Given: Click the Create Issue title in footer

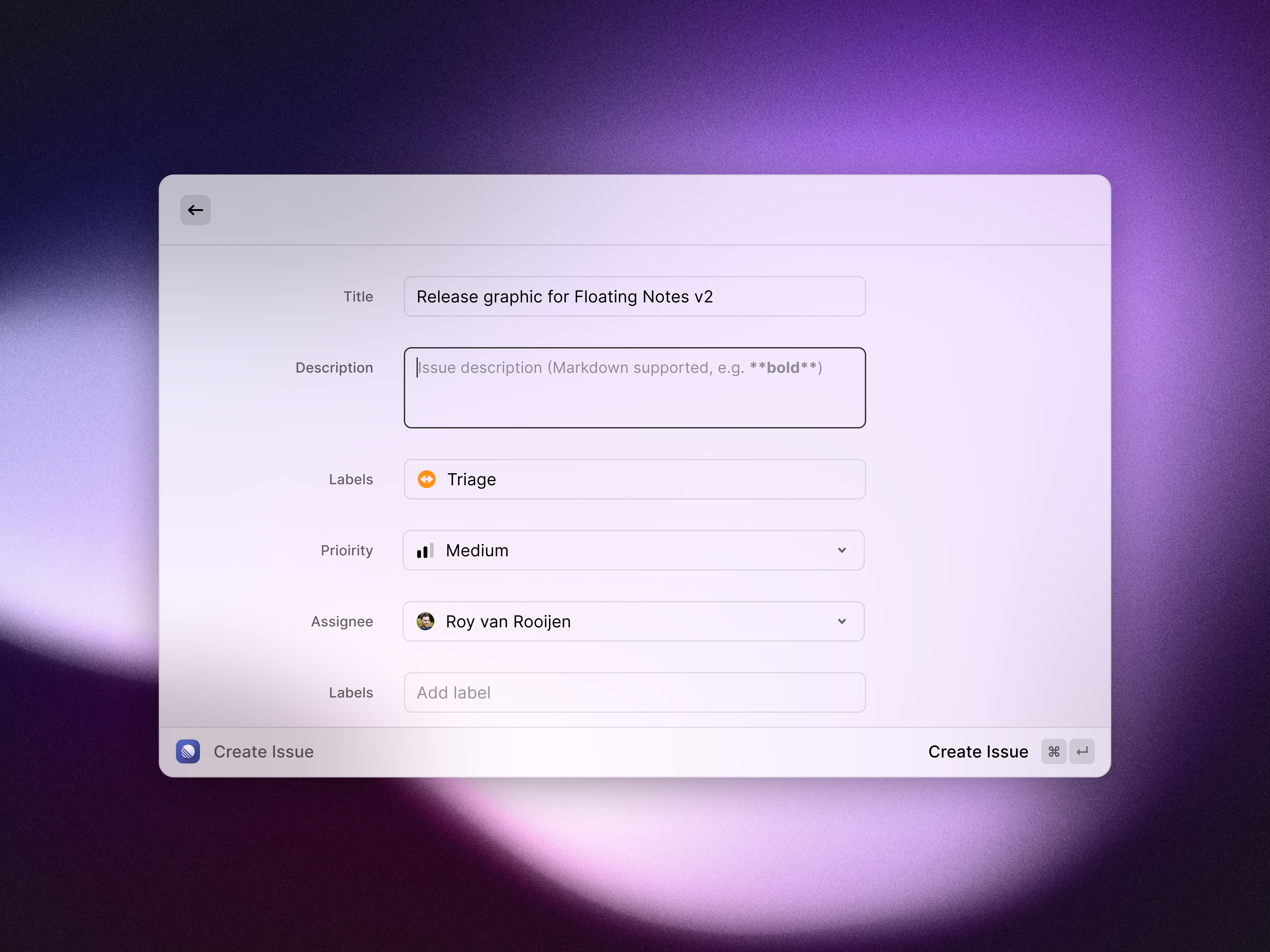Looking at the screenshot, I should pyautogui.click(x=264, y=752).
